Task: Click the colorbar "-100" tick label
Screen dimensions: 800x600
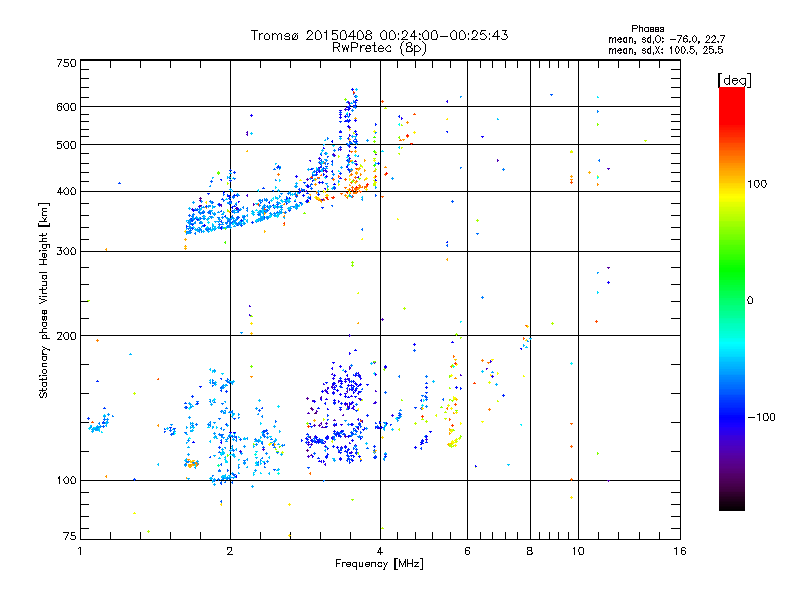Action: pyautogui.click(x=761, y=417)
